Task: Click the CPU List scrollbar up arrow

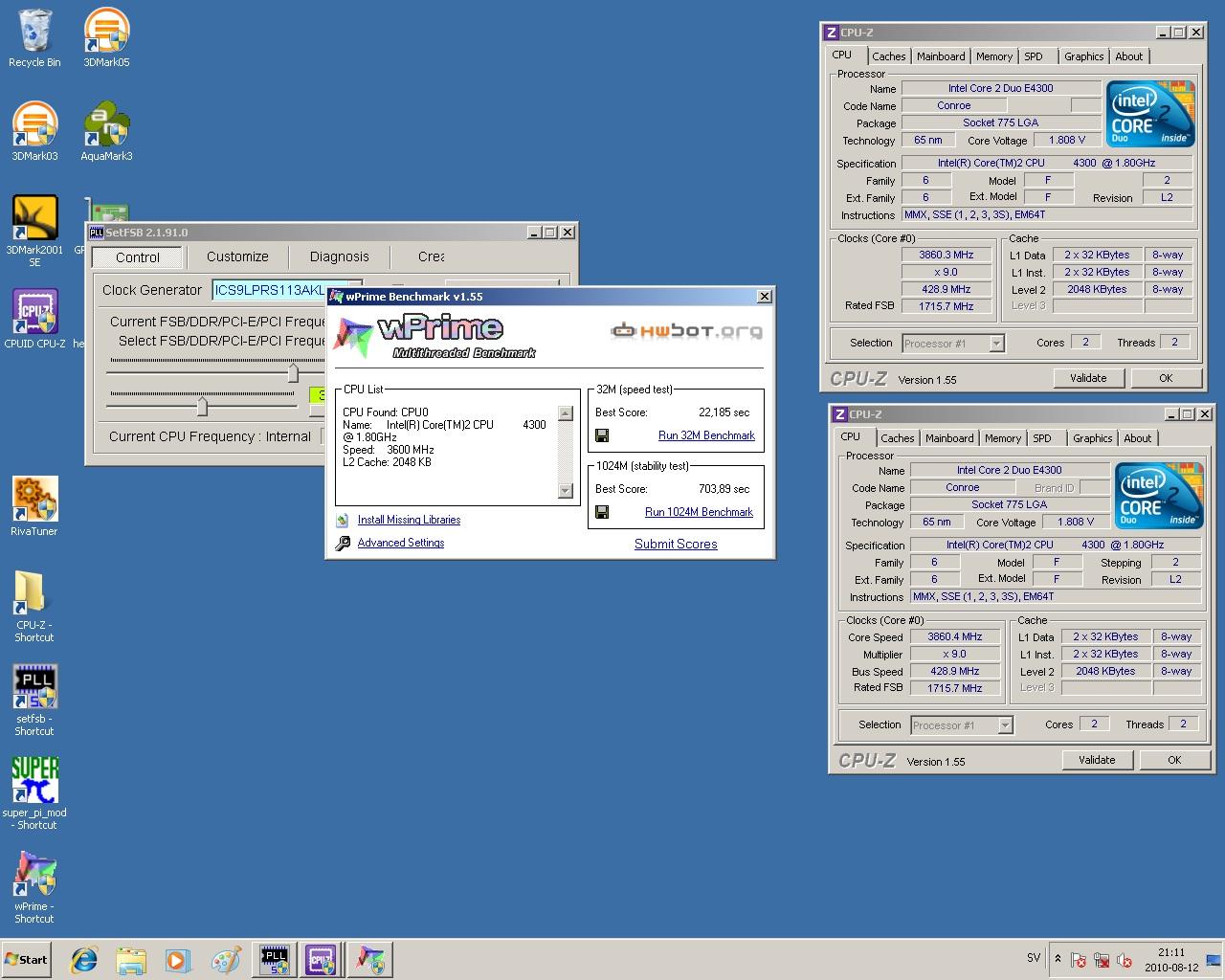Action: coord(565,413)
